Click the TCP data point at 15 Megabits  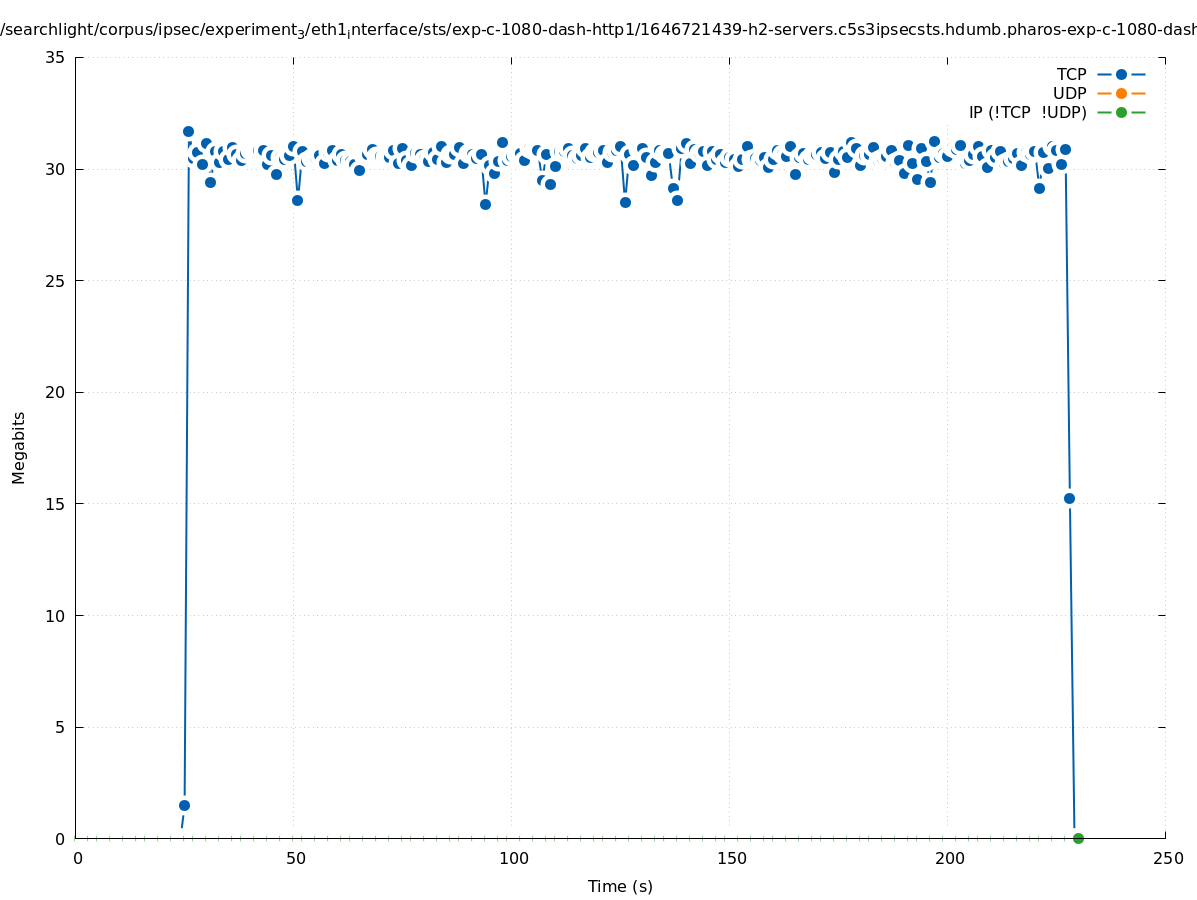(1069, 498)
